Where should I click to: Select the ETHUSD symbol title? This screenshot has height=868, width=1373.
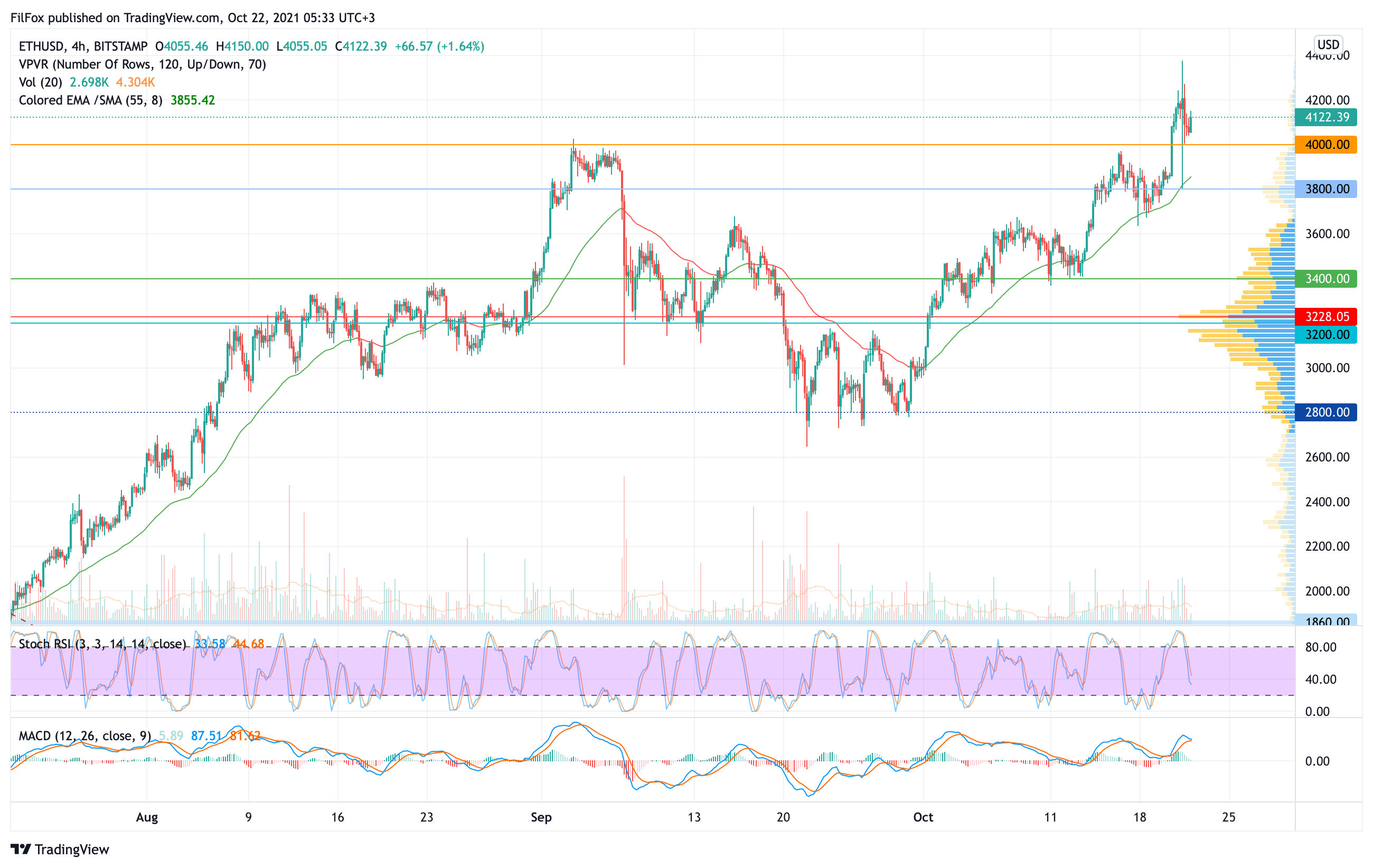(x=41, y=46)
